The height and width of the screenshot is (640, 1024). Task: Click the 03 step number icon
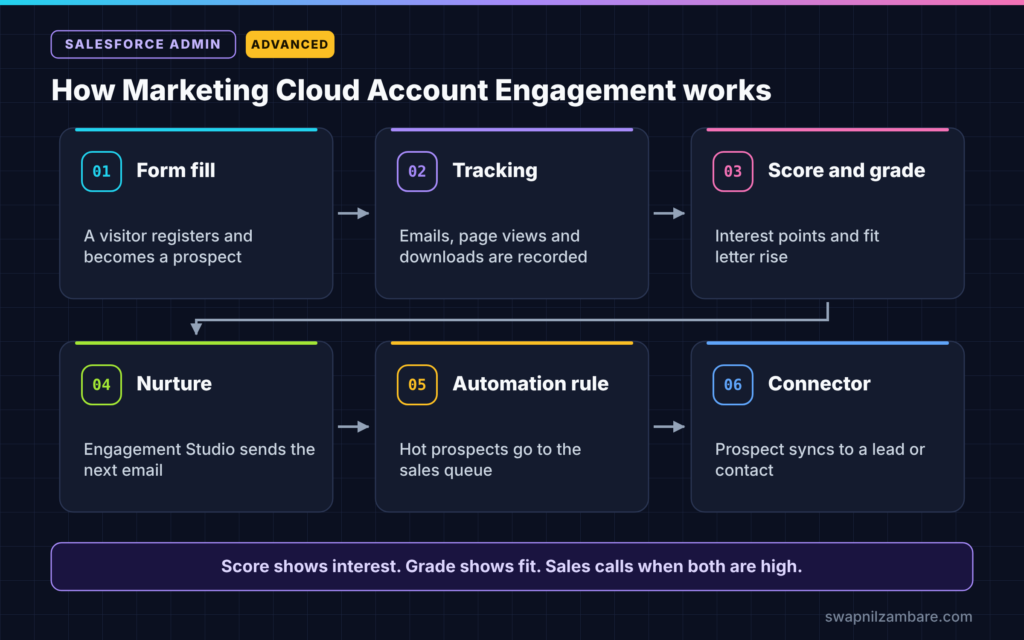pyautogui.click(x=733, y=171)
